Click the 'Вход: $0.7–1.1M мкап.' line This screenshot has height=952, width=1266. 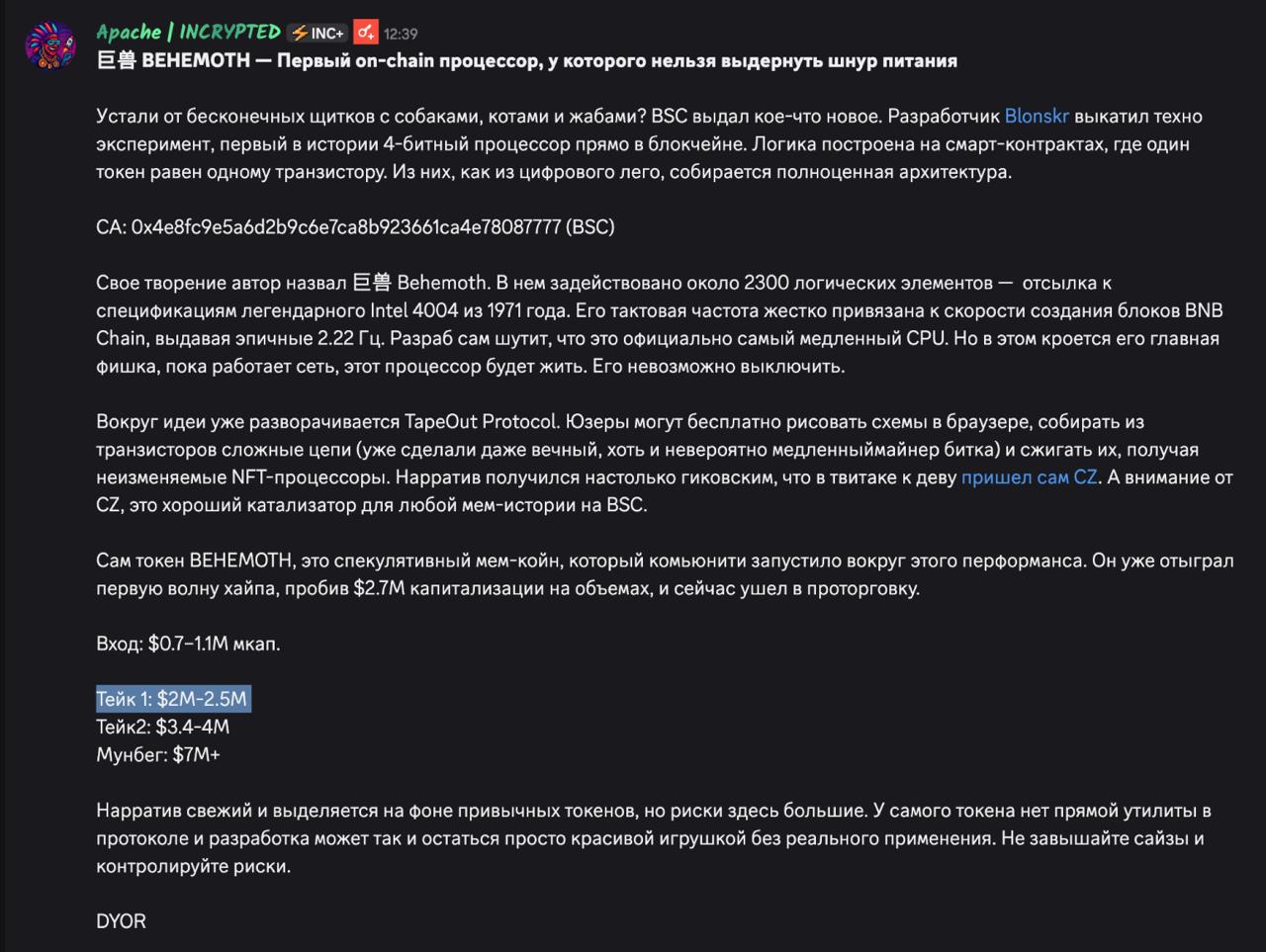point(188,644)
